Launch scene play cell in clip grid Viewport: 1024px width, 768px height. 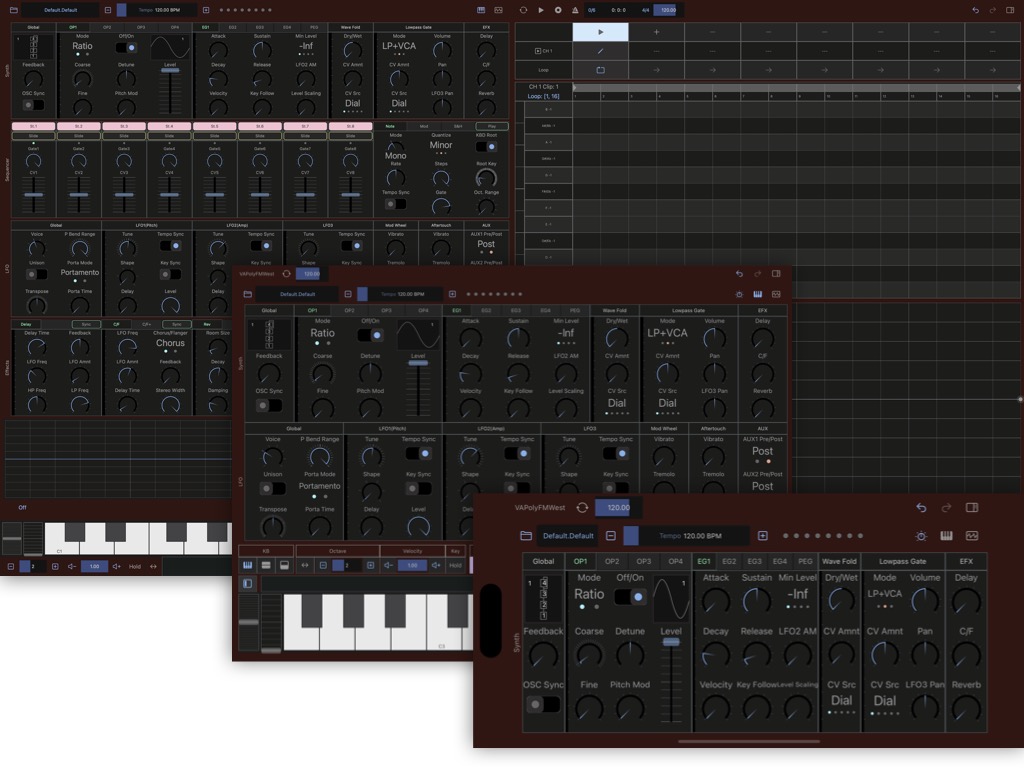tap(601, 31)
